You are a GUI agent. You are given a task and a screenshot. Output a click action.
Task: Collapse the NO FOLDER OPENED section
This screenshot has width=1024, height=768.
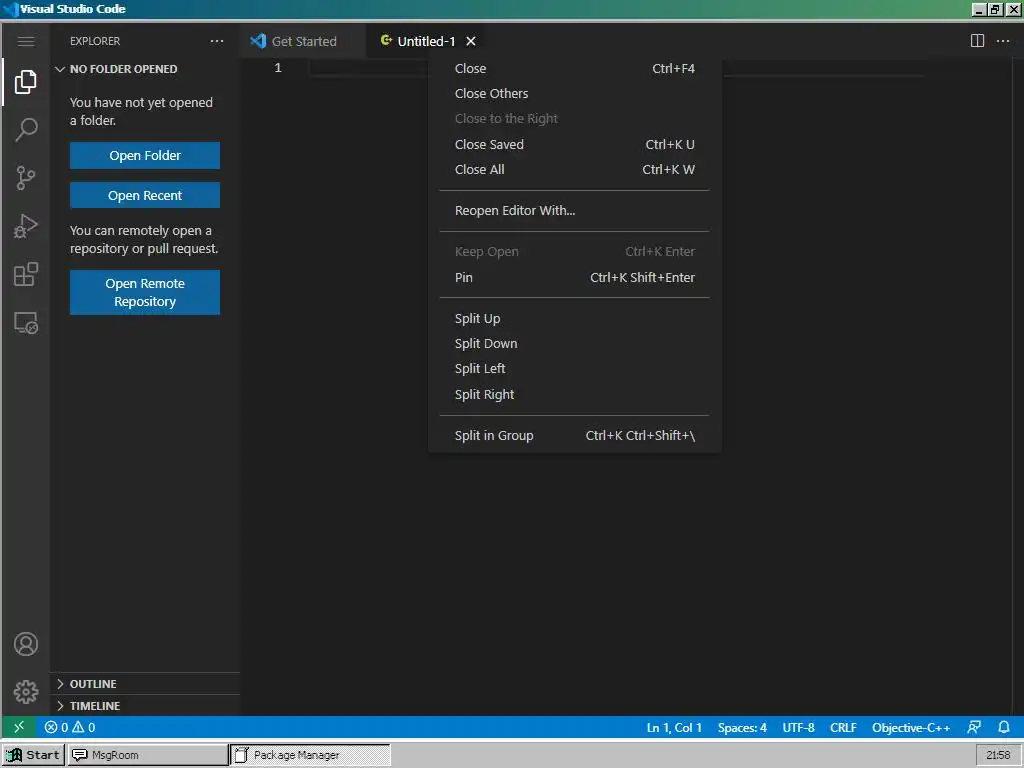point(144,69)
